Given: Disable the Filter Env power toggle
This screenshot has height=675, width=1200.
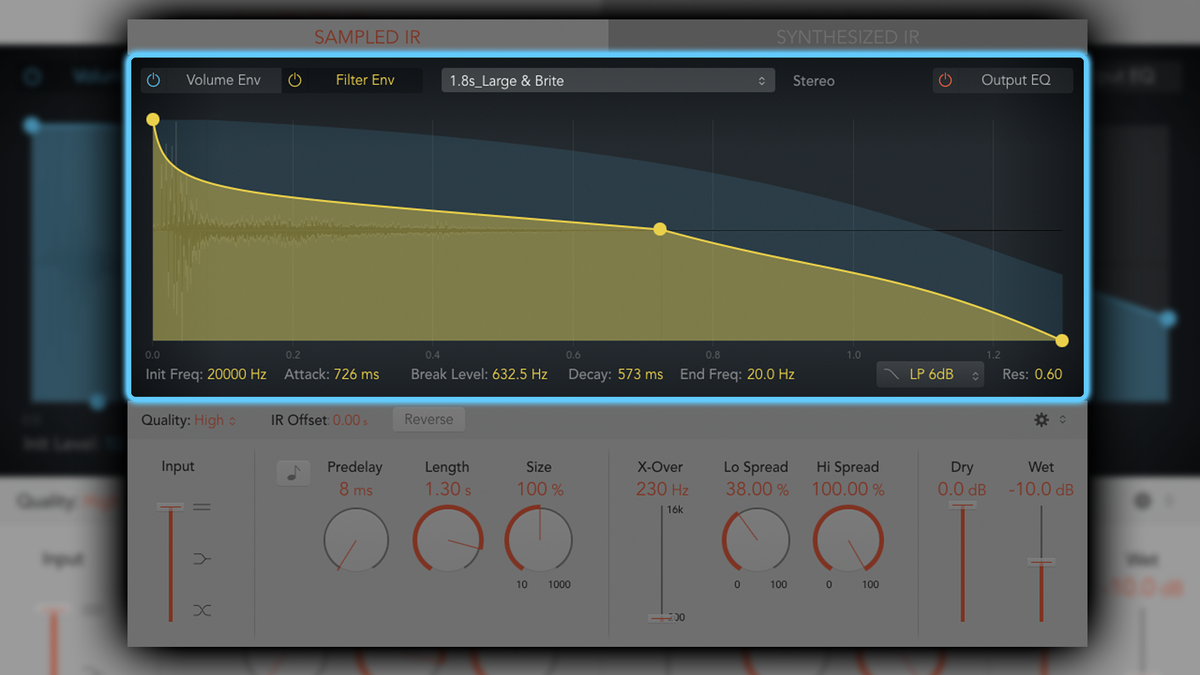Looking at the screenshot, I should coord(296,80).
